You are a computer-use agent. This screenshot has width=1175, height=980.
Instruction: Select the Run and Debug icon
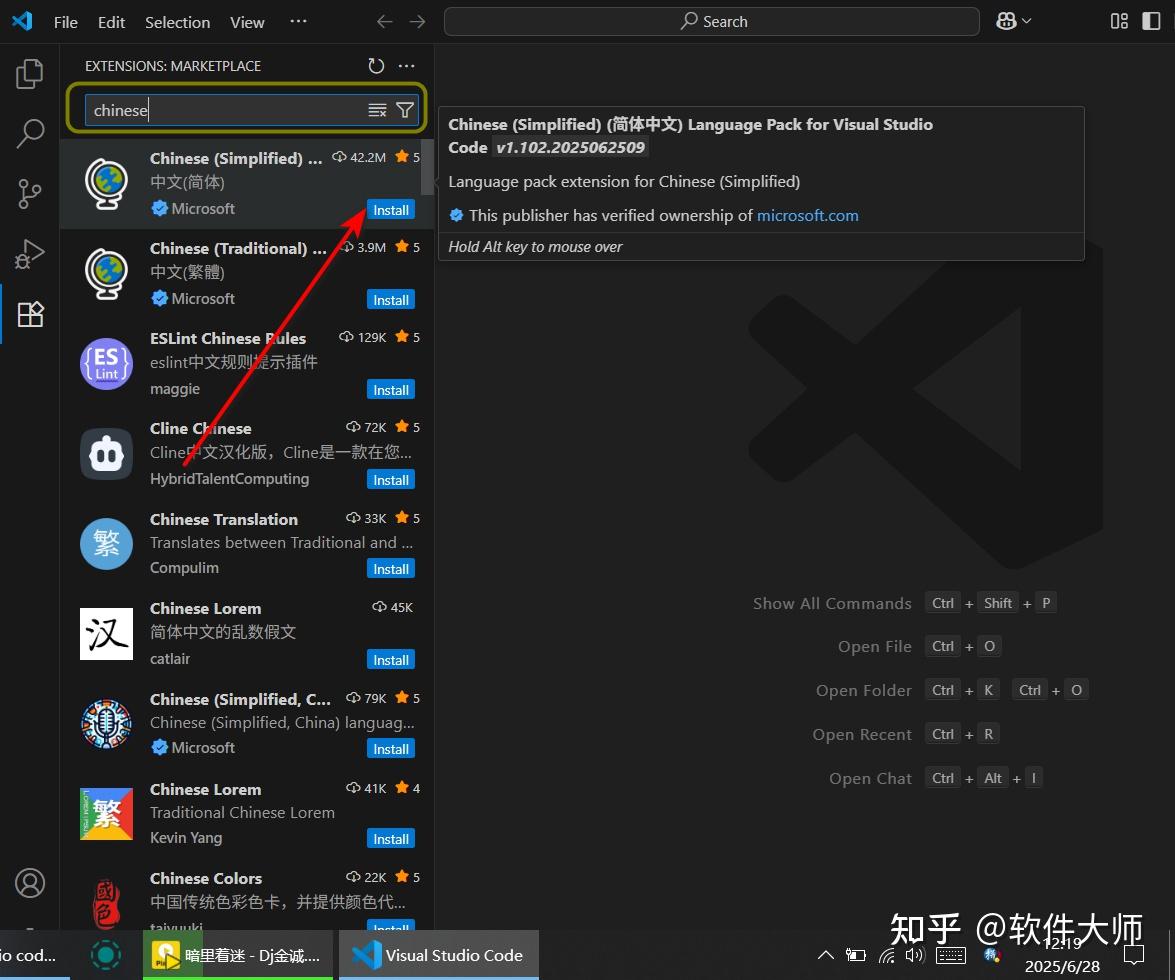[29, 253]
